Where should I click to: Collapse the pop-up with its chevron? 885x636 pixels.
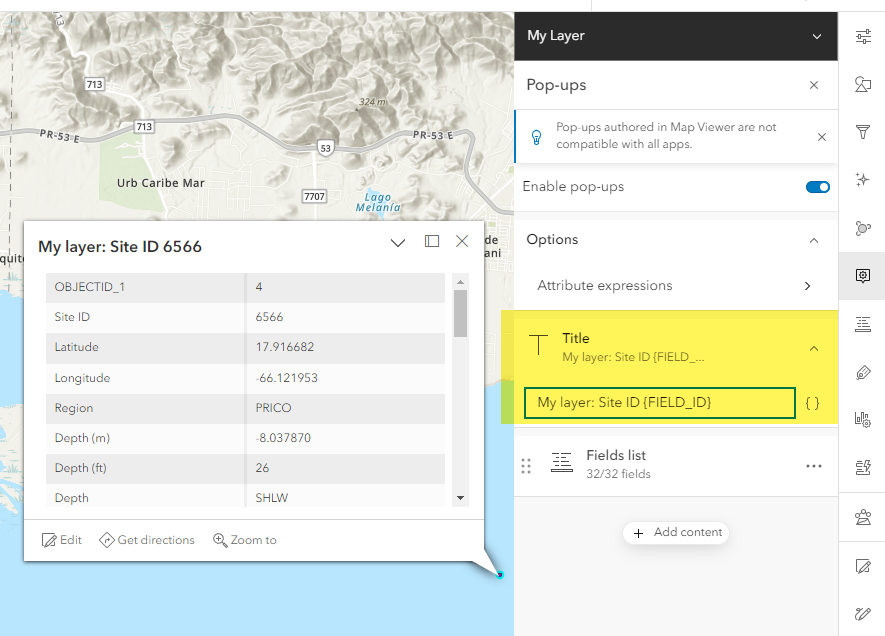pyautogui.click(x=397, y=242)
